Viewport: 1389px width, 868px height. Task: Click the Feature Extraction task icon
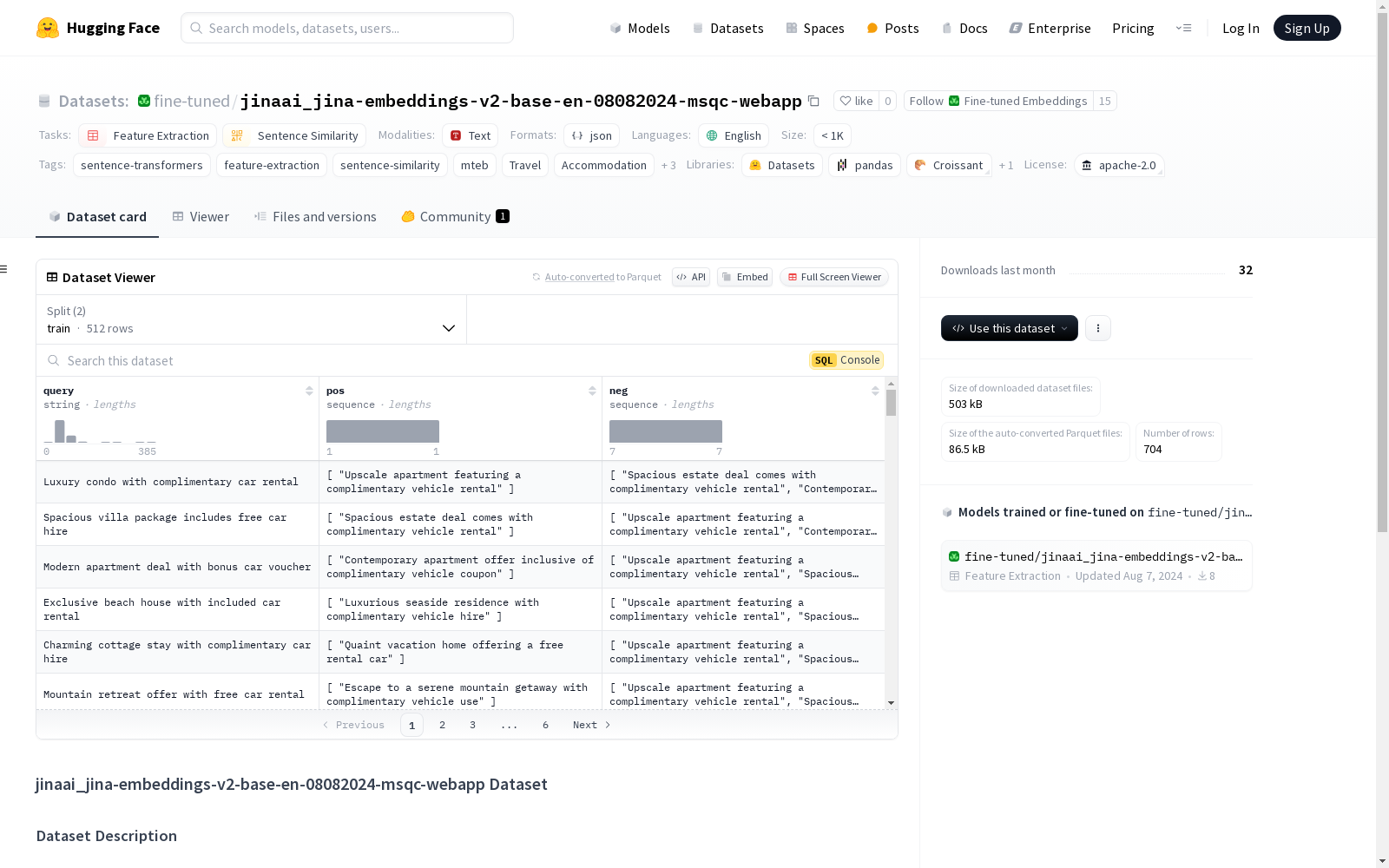93,135
